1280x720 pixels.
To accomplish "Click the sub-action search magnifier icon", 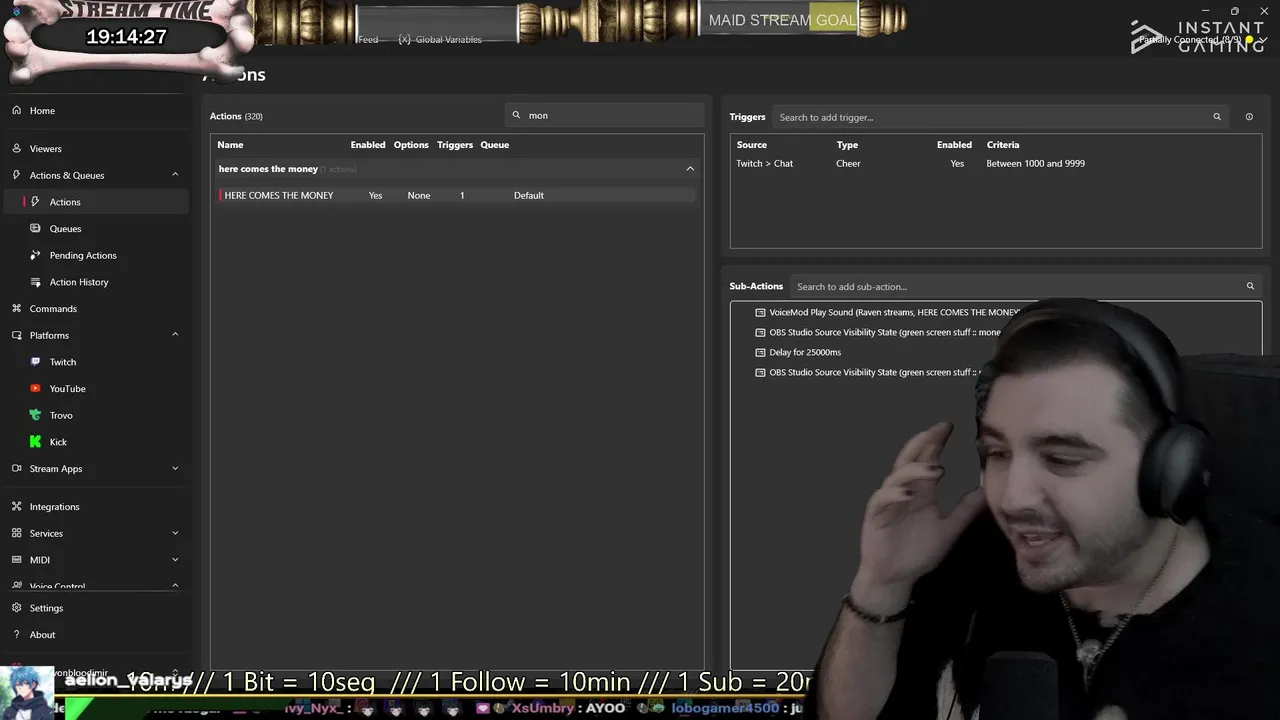I will tap(1250, 287).
